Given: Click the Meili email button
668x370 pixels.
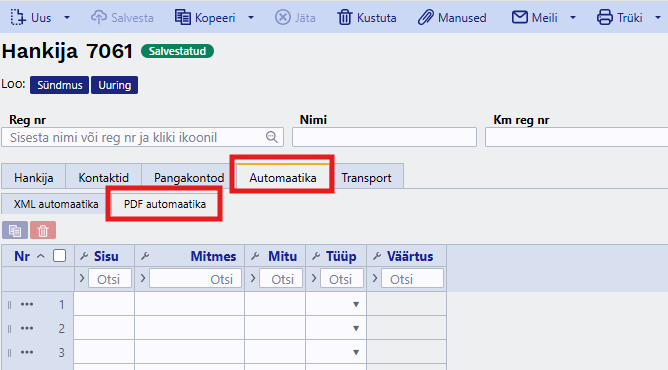Looking at the screenshot, I should coord(535,18).
